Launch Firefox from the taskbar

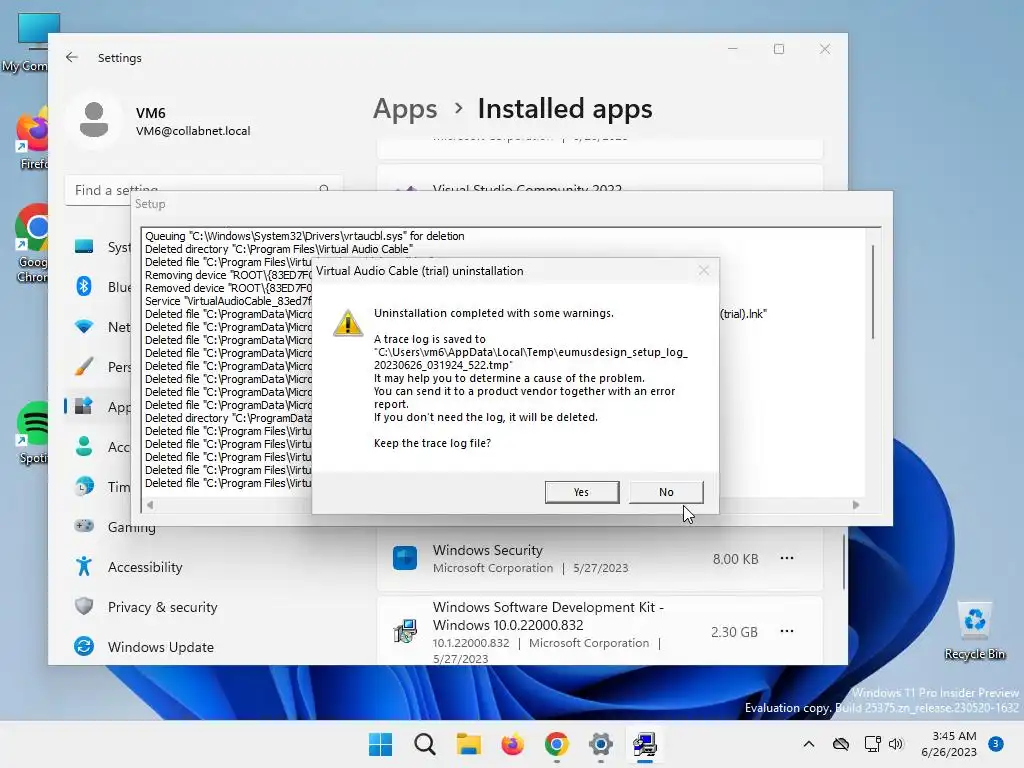coord(513,744)
